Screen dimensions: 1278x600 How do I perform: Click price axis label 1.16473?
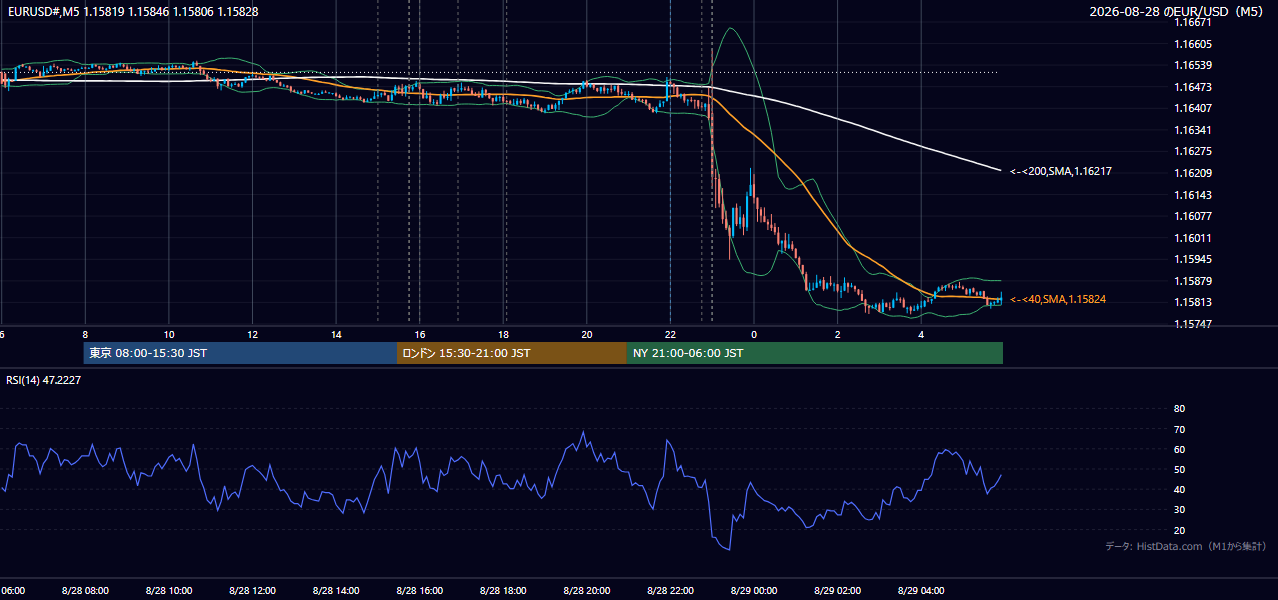pos(1192,87)
